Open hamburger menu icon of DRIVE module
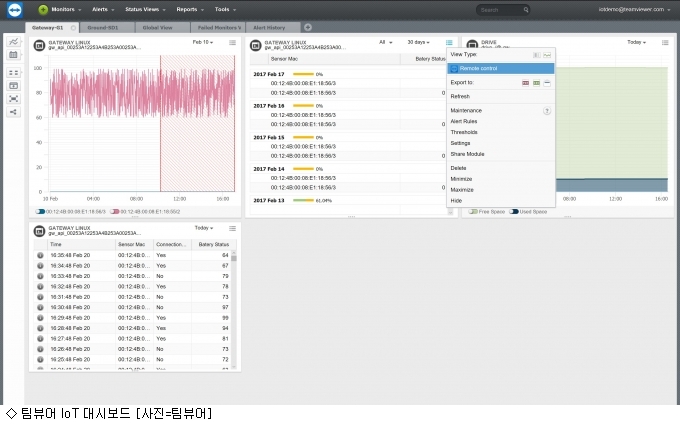Viewport: 680px width, 425px height. pos(665,42)
